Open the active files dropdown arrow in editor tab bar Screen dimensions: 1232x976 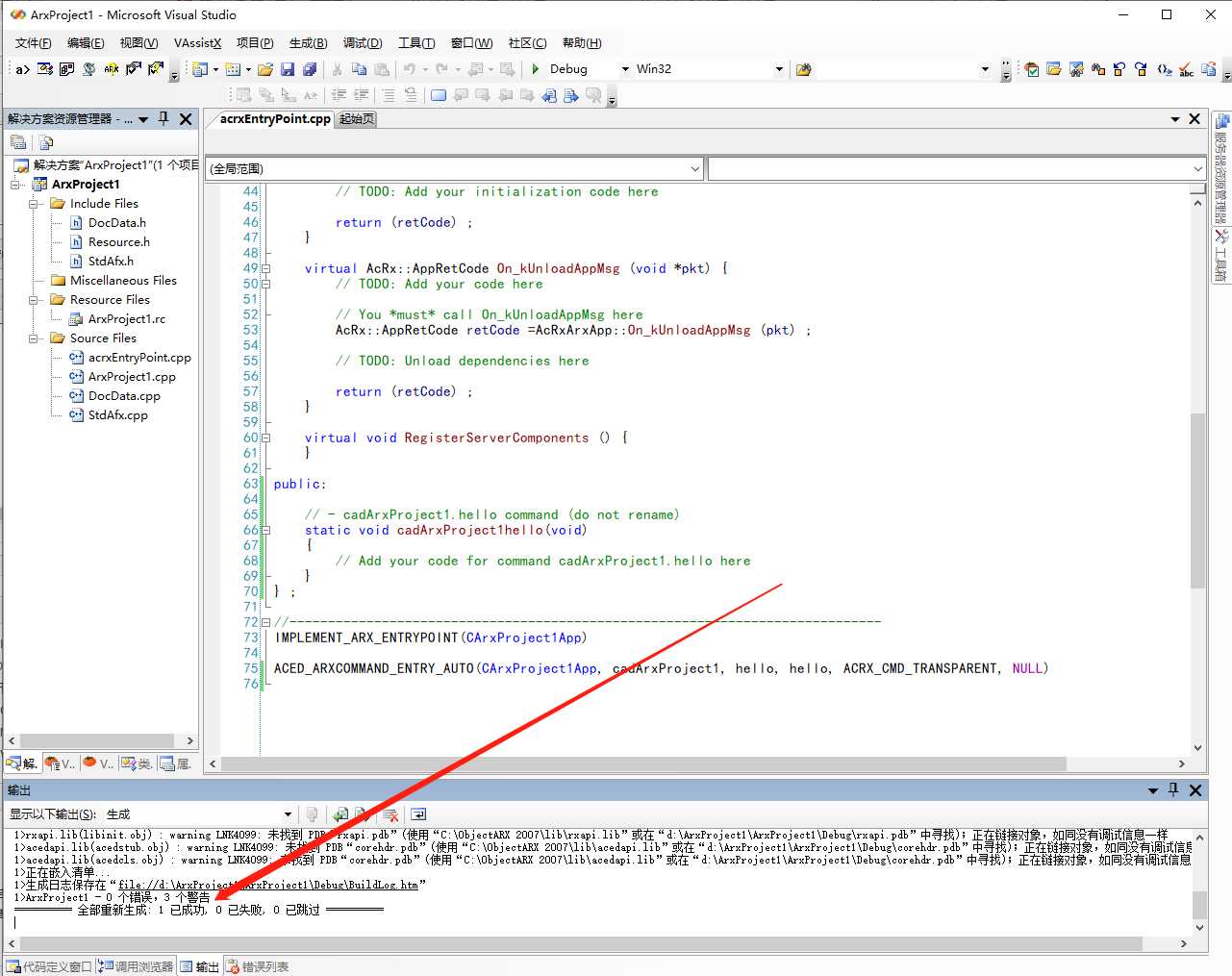click(1175, 119)
